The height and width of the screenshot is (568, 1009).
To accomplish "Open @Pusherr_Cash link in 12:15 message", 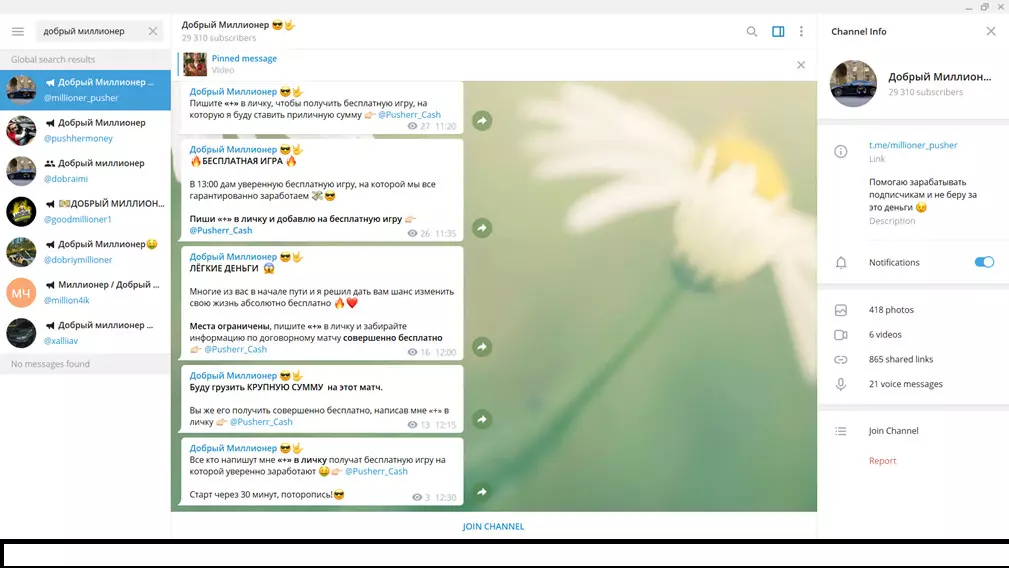I will point(261,422).
